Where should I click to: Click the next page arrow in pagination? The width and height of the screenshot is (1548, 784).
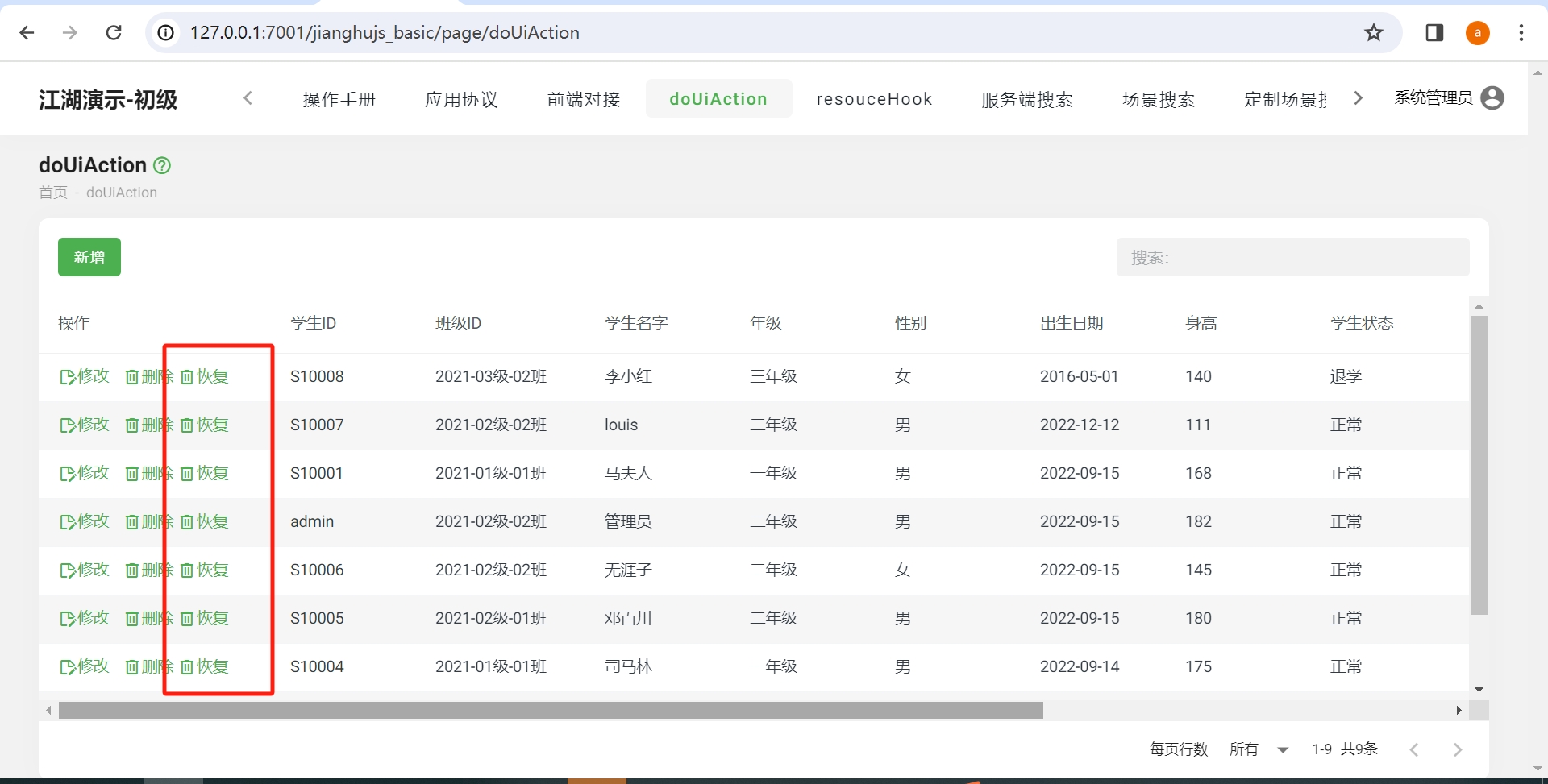[1459, 749]
